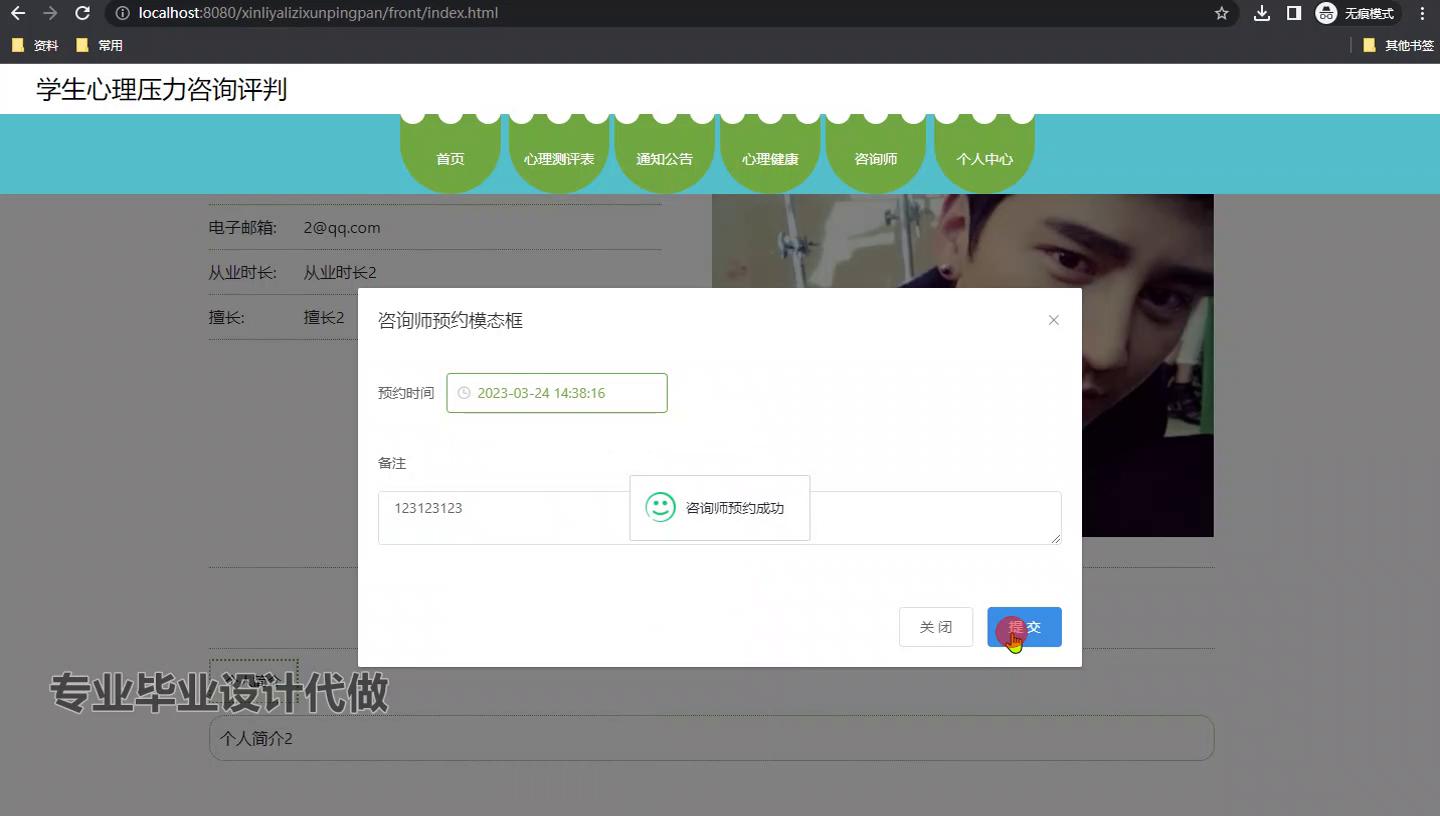Open browser downloads

(1262, 14)
